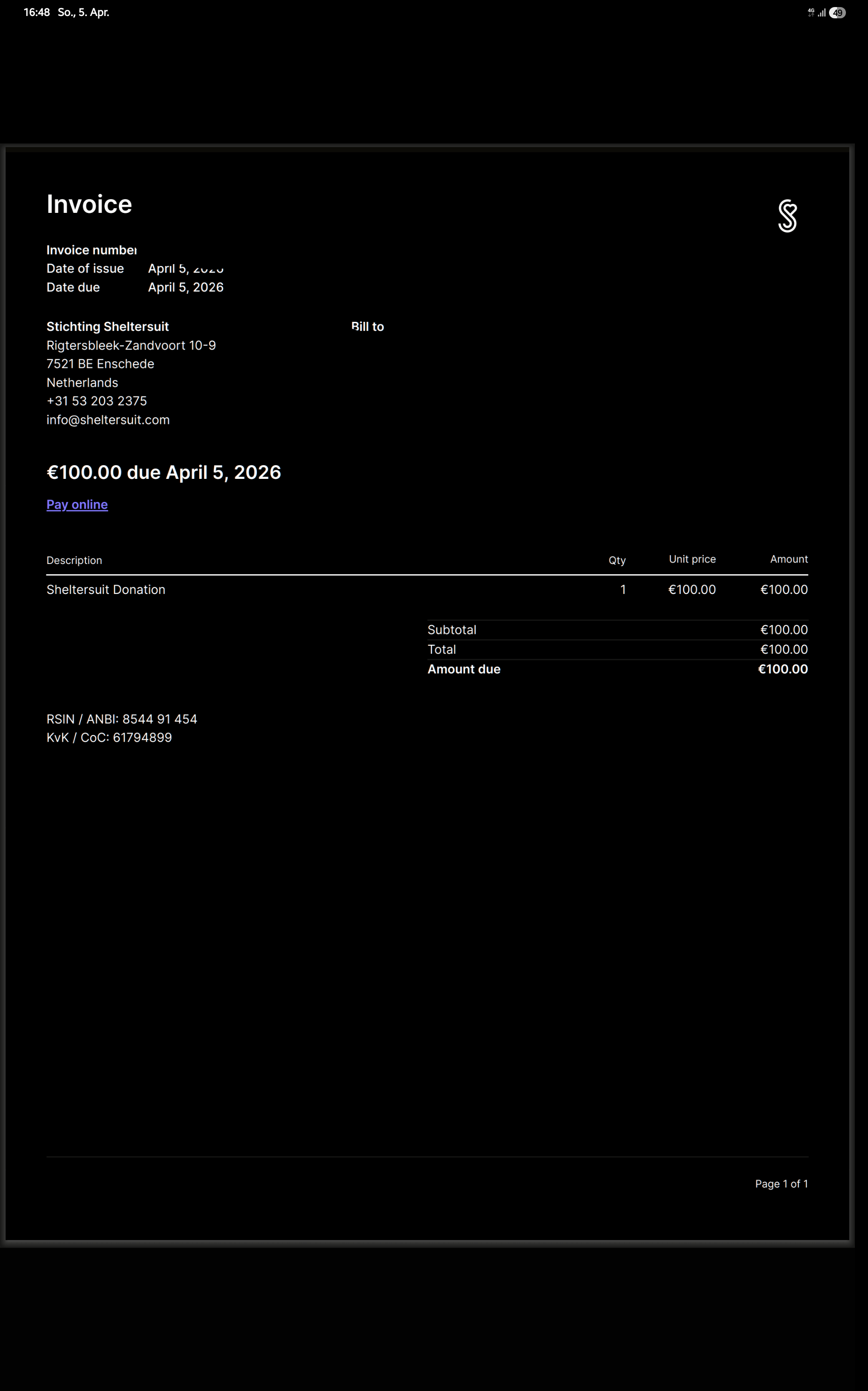Select the Date due value April 5, 2026
868x1391 pixels.
click(186, 287)
